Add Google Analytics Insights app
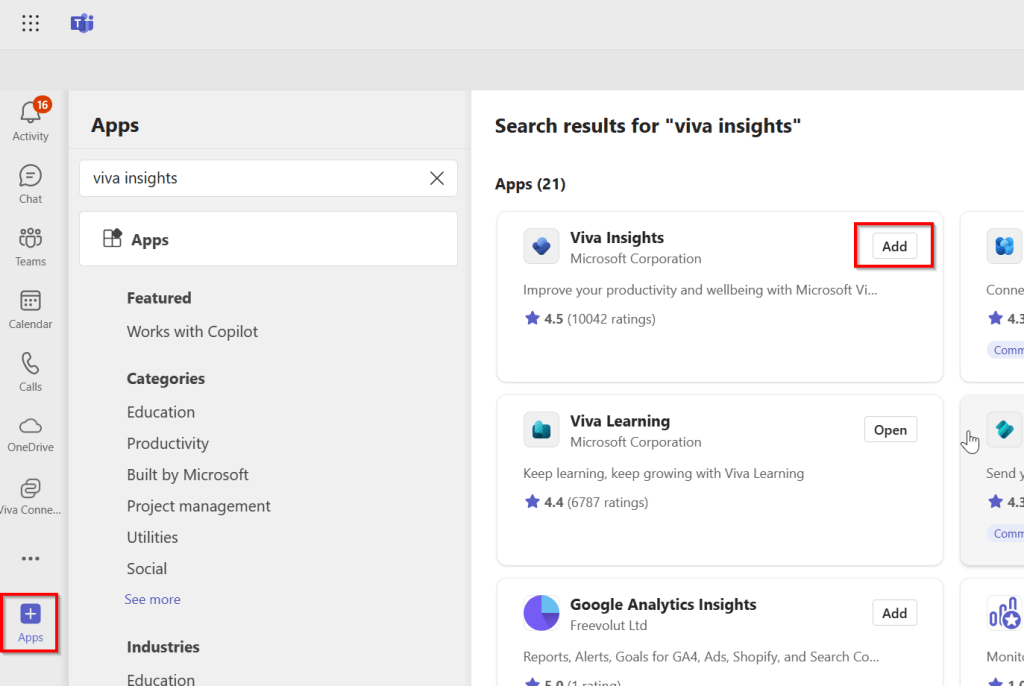 point(894,613)
